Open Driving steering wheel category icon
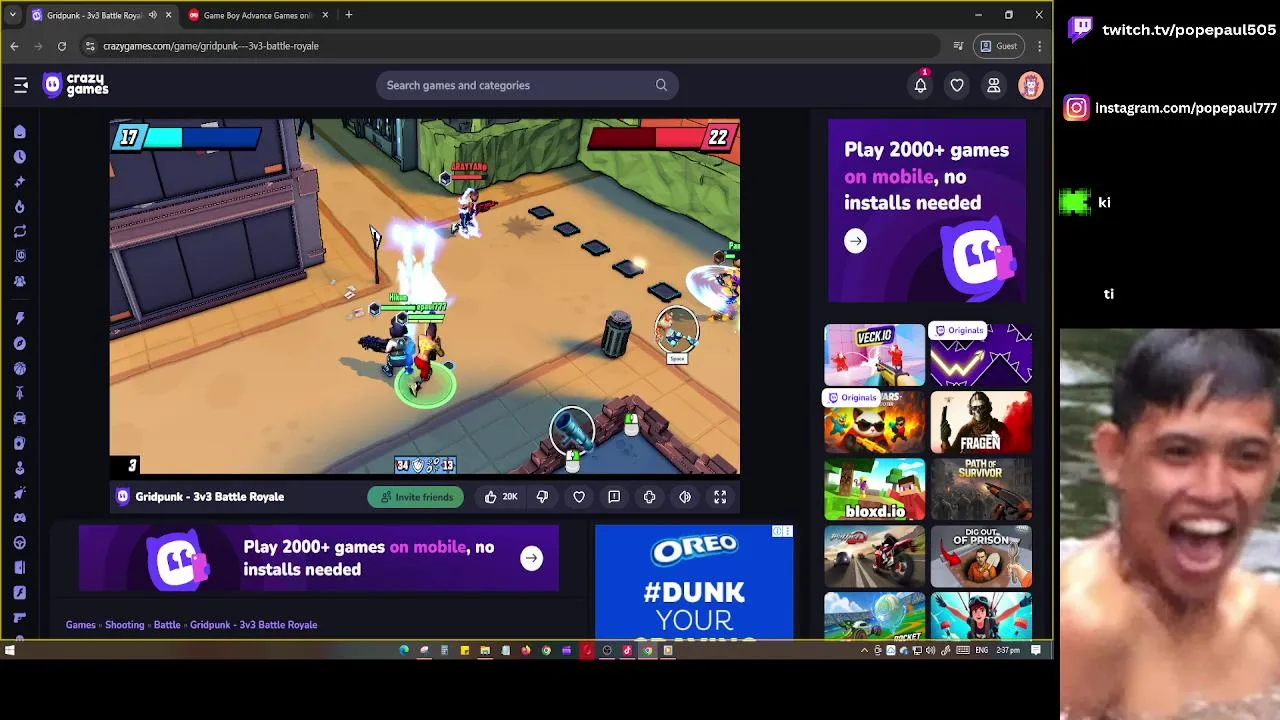This screenshot has width=1280, height=720. coord(19,543)
